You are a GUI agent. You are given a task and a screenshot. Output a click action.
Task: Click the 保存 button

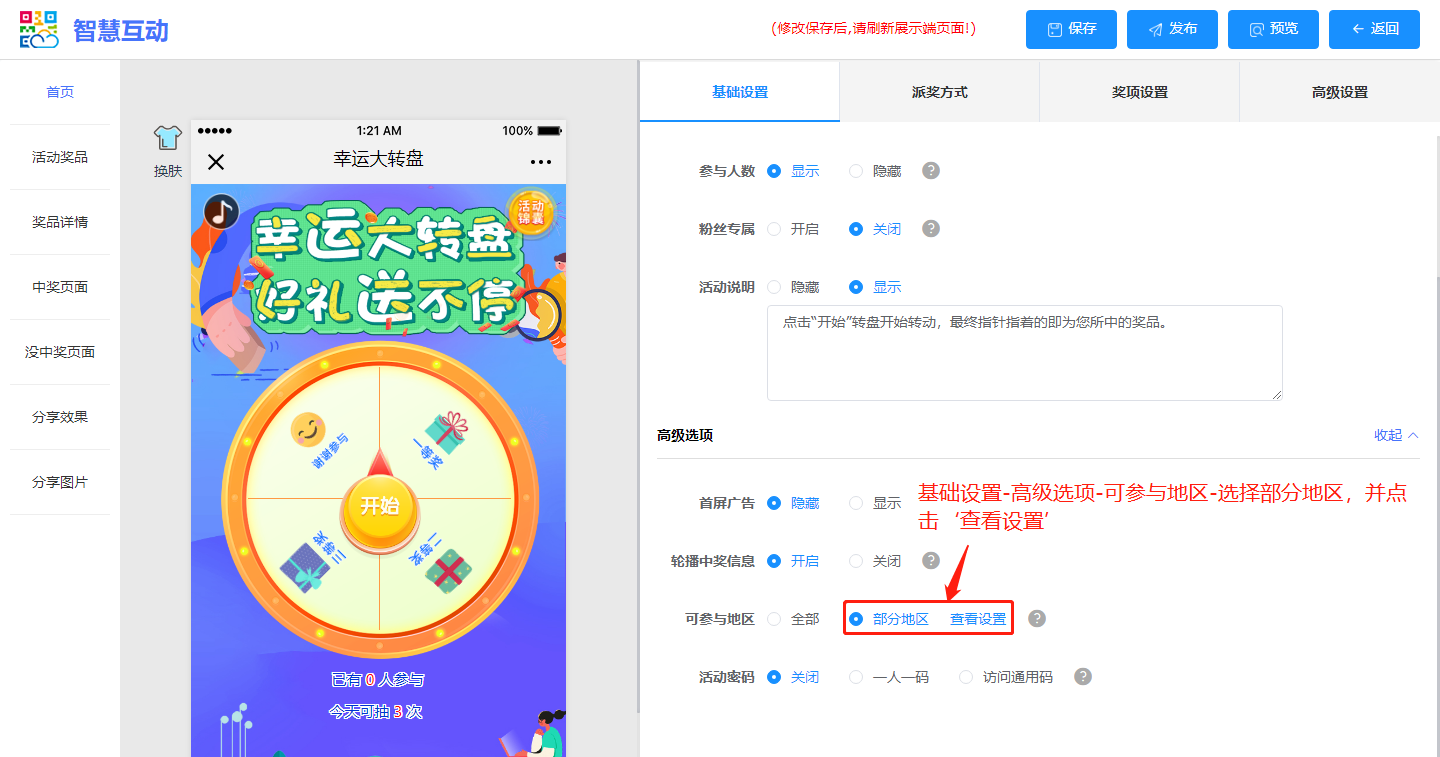point(1071,29)
